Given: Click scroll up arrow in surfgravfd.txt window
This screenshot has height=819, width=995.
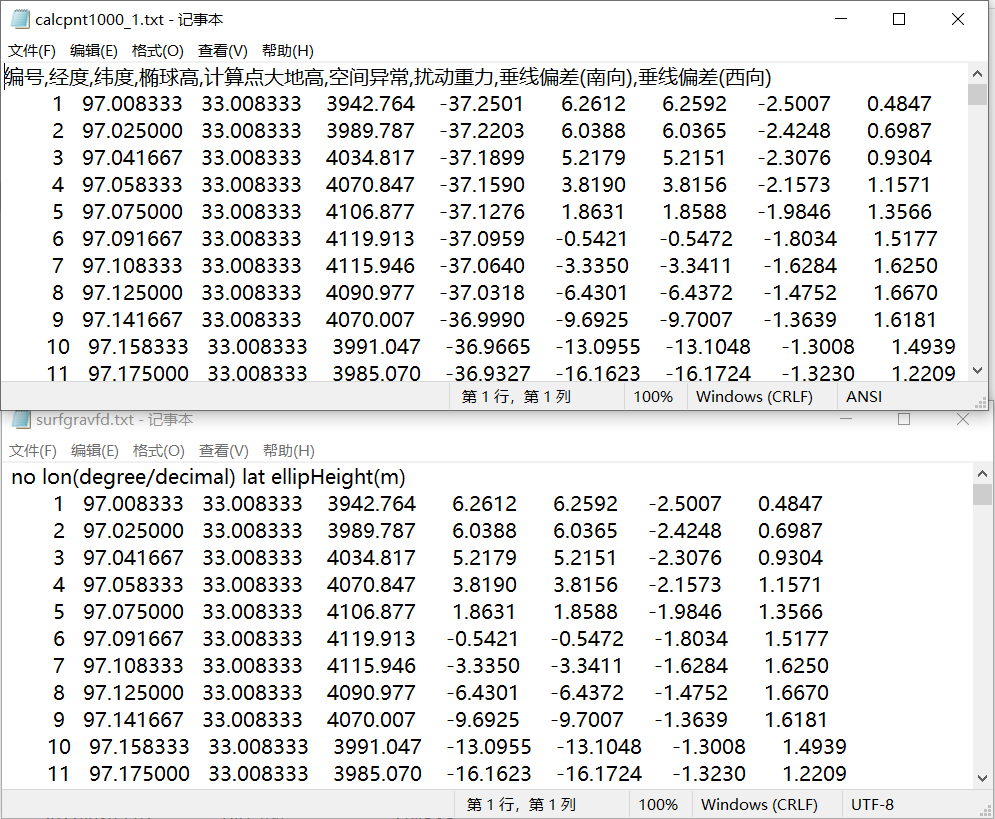Looking at the screenshot, I should (982, 473).
